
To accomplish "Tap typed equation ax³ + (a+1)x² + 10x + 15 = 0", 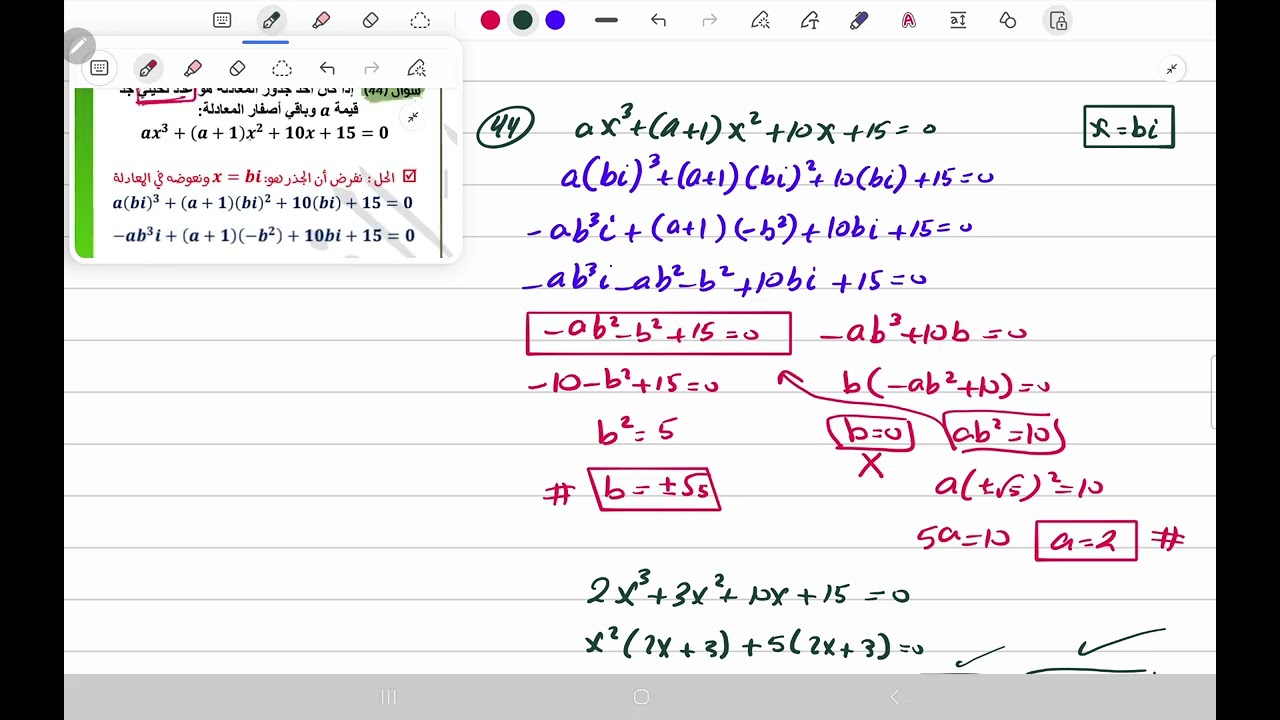I will pyautogui.click(x=264, y=132).
